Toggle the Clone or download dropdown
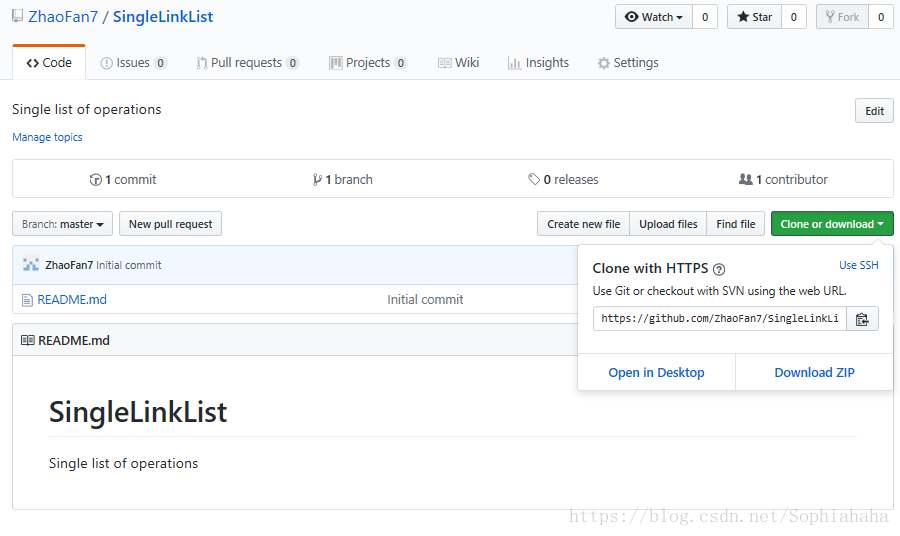This screenshot has width=900, height=536. pos(832,224)
